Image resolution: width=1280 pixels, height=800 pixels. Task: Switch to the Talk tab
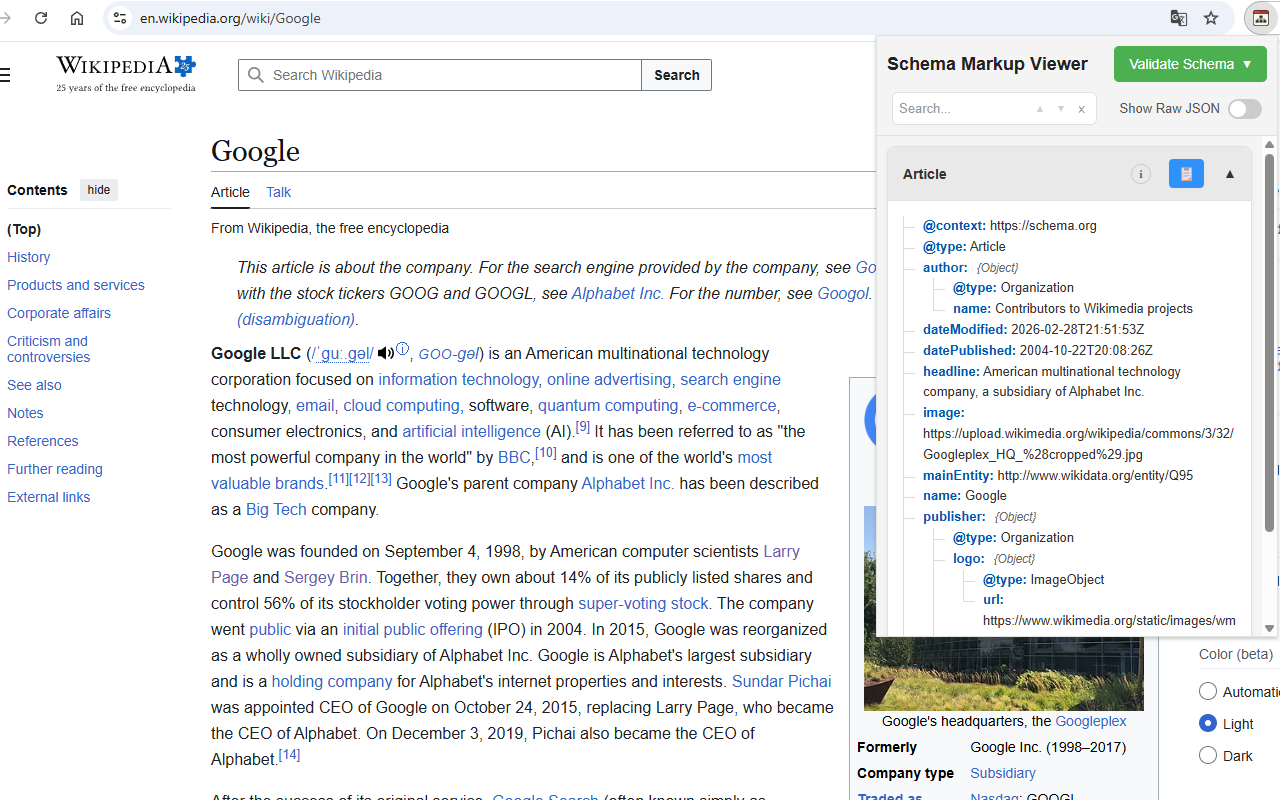[278, 192]
